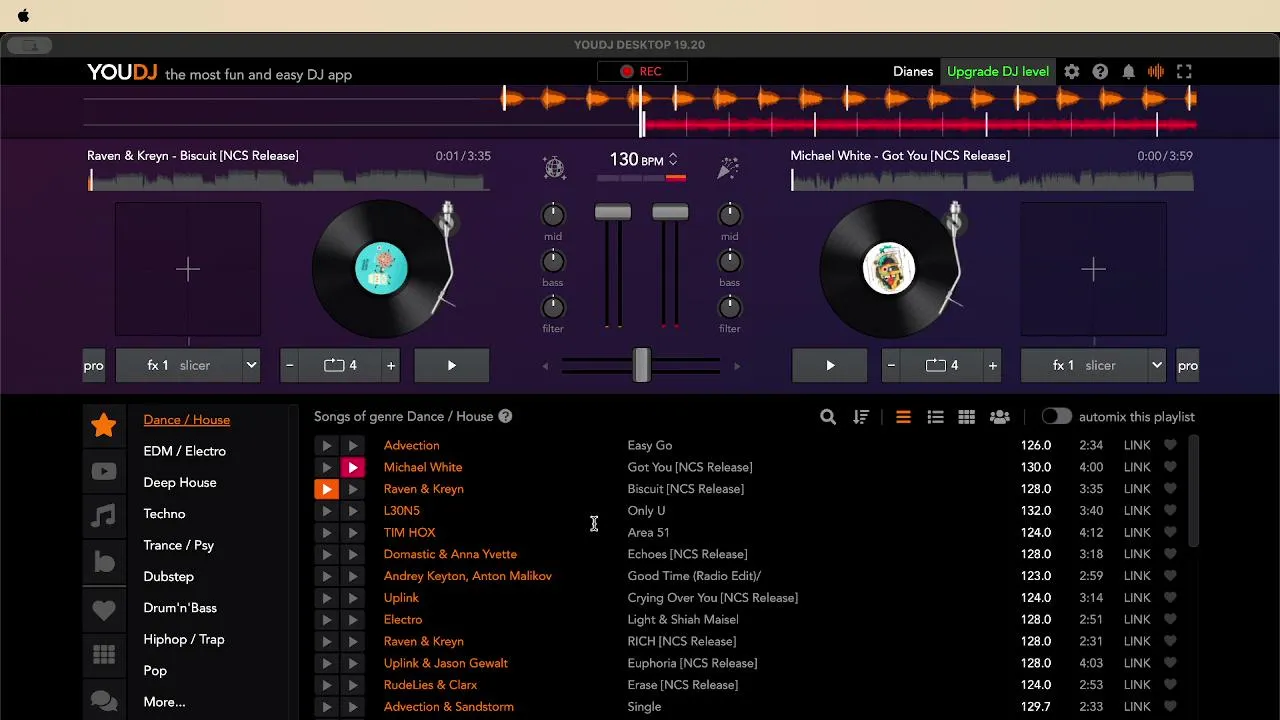This screenshot has height=720, width=1280.
Task: Toggle the right deck loop 4 button
Action: 941,366
